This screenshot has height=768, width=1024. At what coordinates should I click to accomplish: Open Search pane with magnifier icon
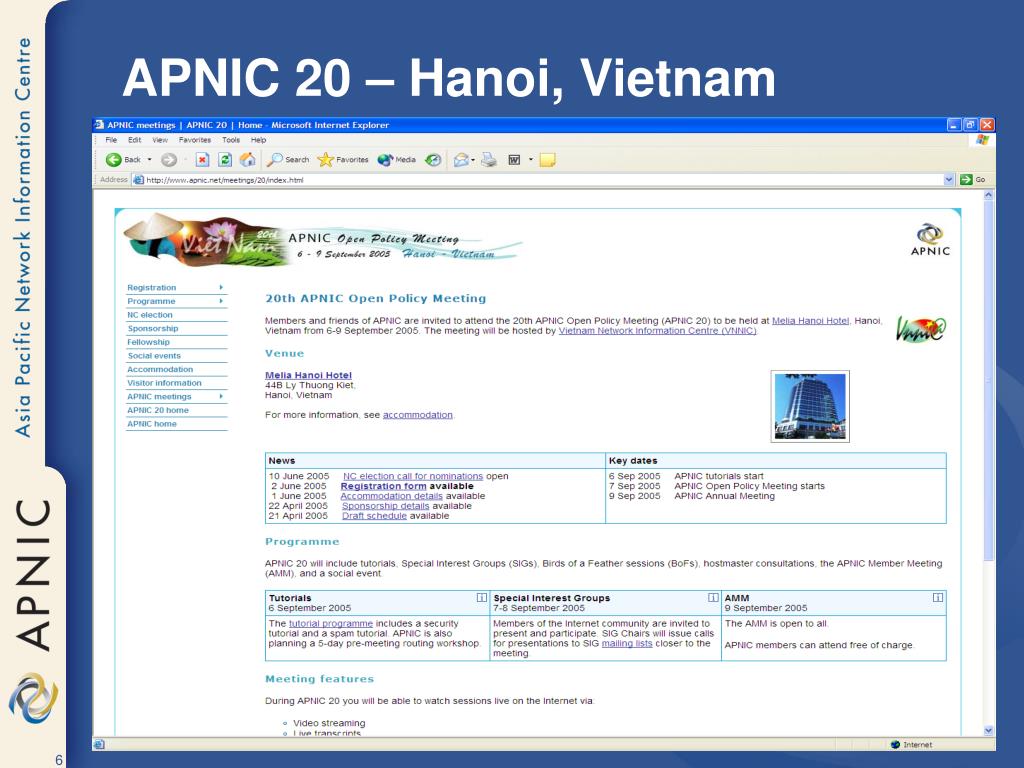point(288,159)
